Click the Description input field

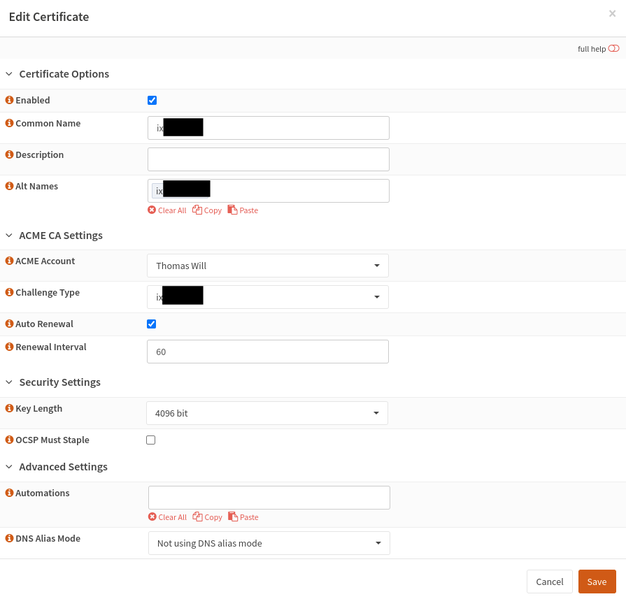pos(268,159)
